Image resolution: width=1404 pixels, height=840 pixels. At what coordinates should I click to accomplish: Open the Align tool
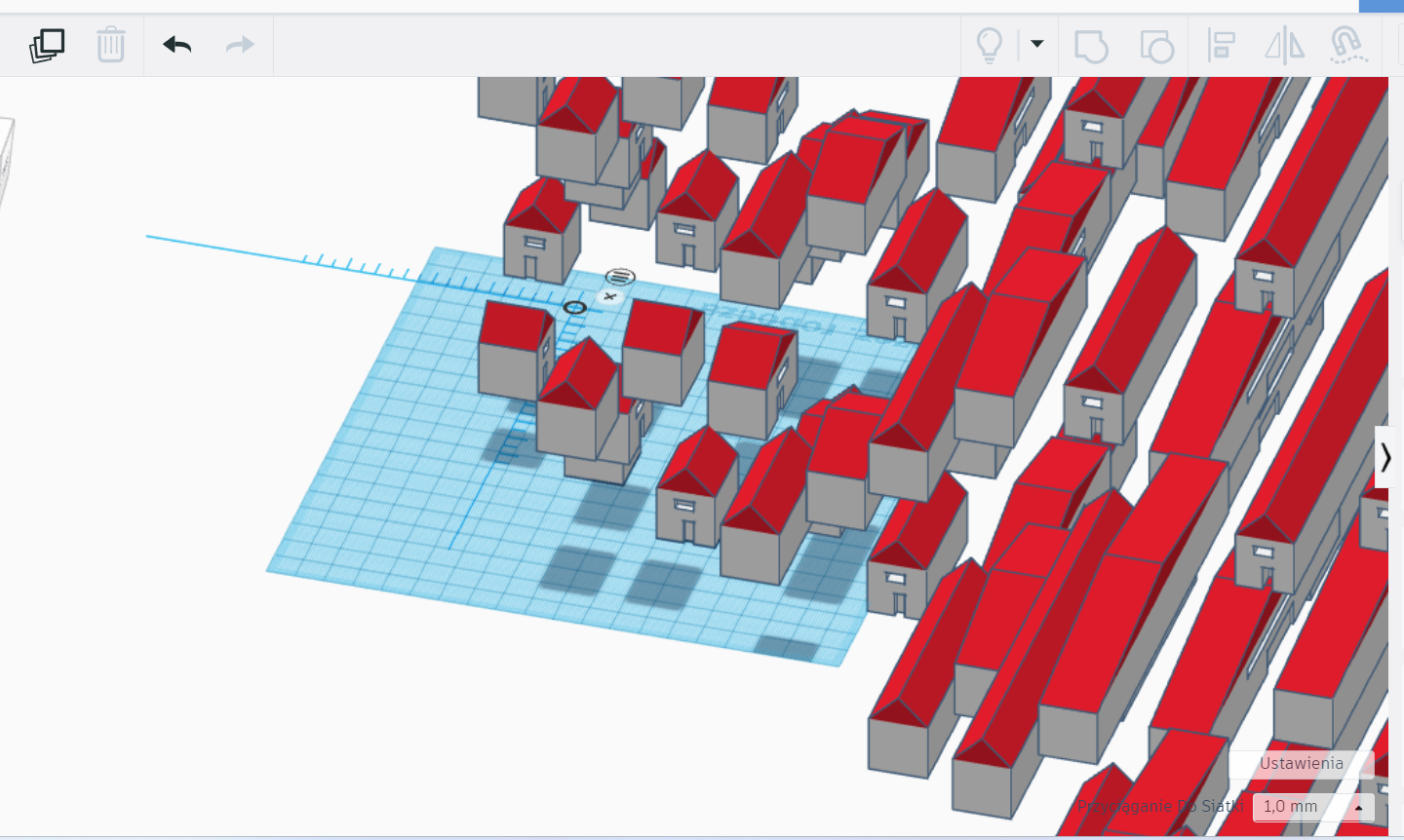(1221, 46)
